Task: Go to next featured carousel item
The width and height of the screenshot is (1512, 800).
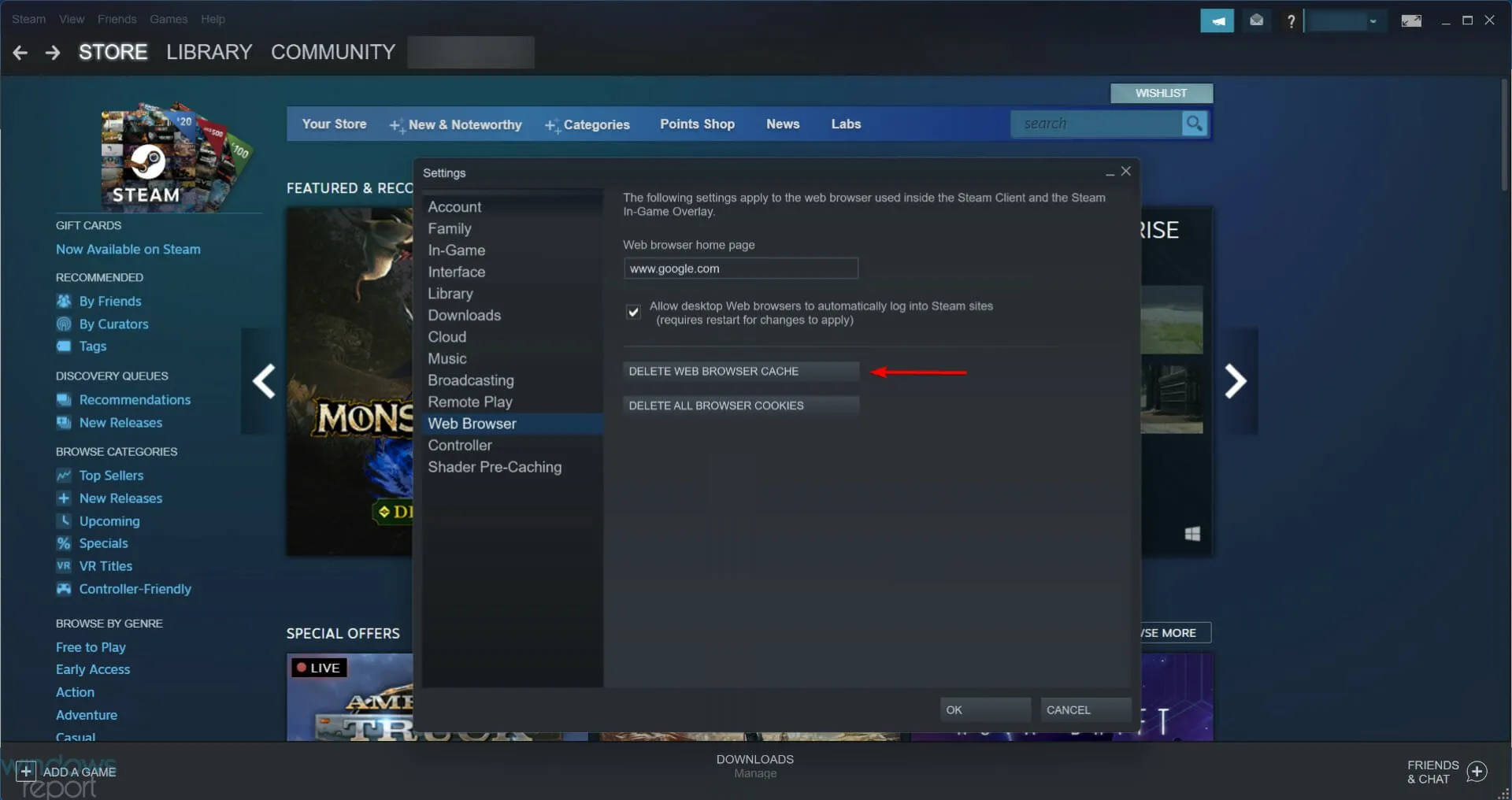Action: [x=1235, y=382]
